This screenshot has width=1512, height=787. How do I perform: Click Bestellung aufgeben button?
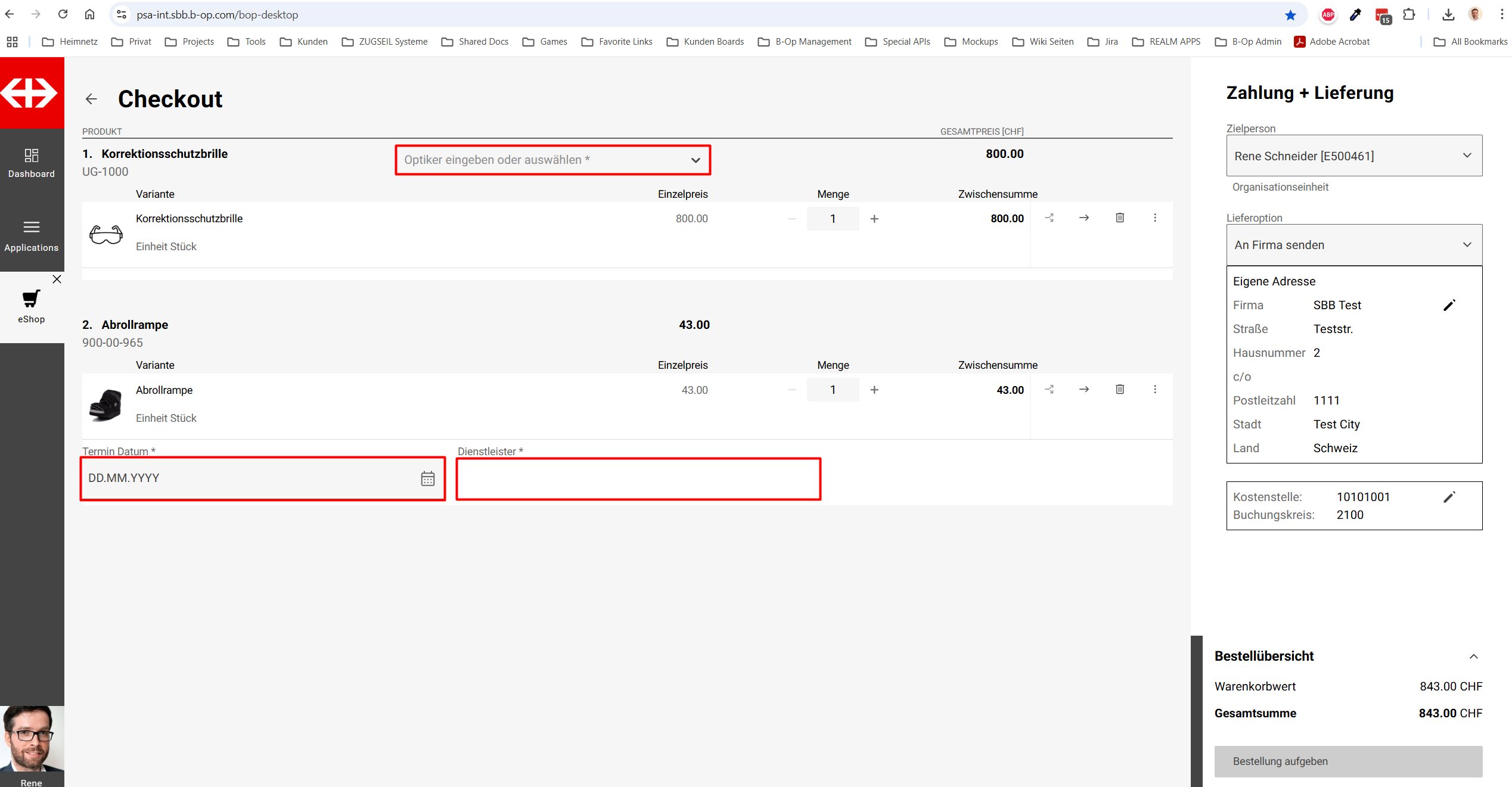tap(1348, 761)
